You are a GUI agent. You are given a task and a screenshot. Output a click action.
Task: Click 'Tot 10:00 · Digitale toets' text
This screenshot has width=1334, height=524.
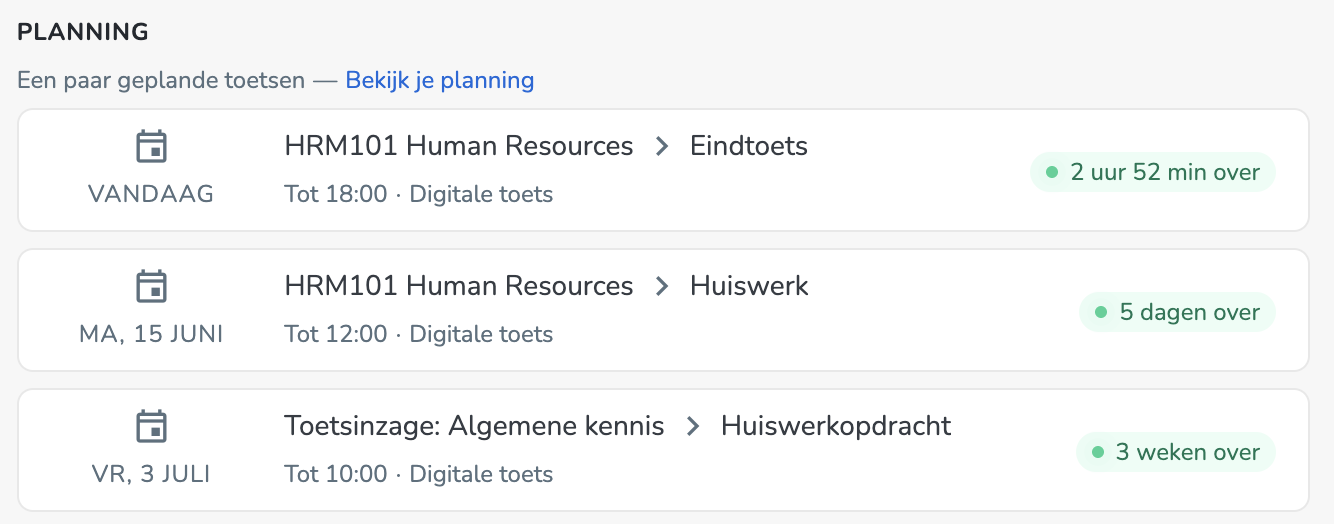[419, 474]
